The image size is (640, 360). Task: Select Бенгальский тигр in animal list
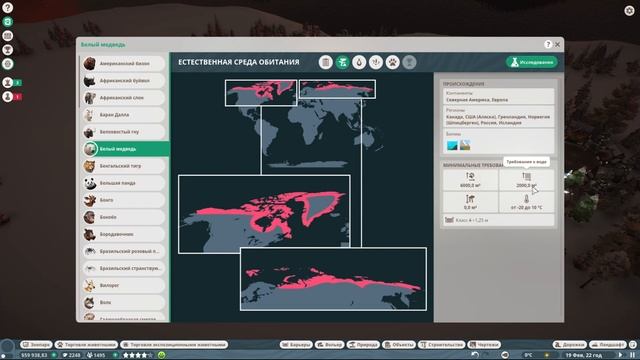click(124, 166)
